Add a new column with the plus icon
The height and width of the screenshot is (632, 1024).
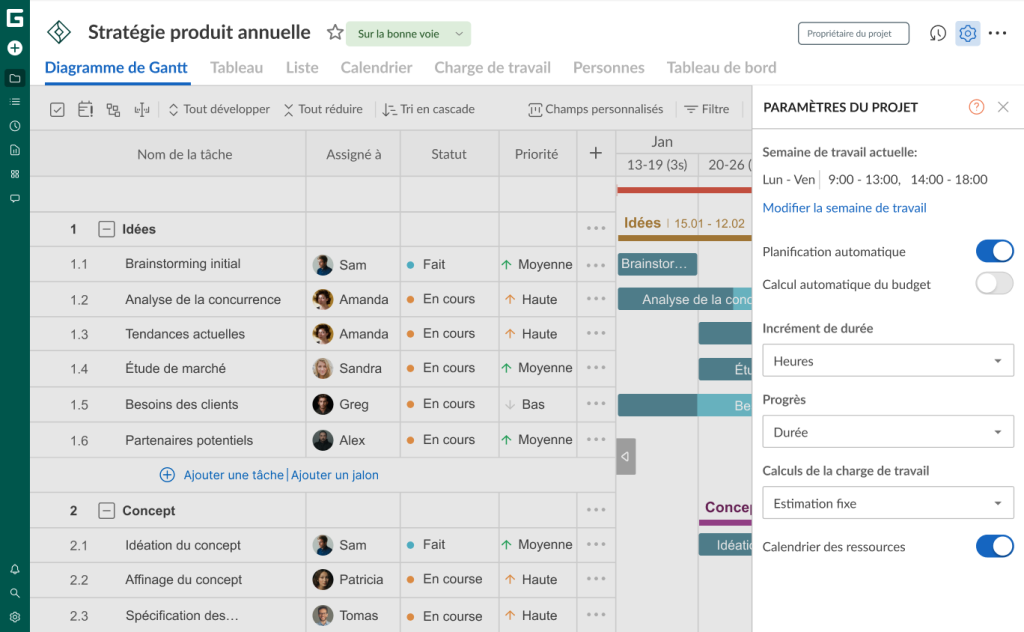(x=596, y=153)
